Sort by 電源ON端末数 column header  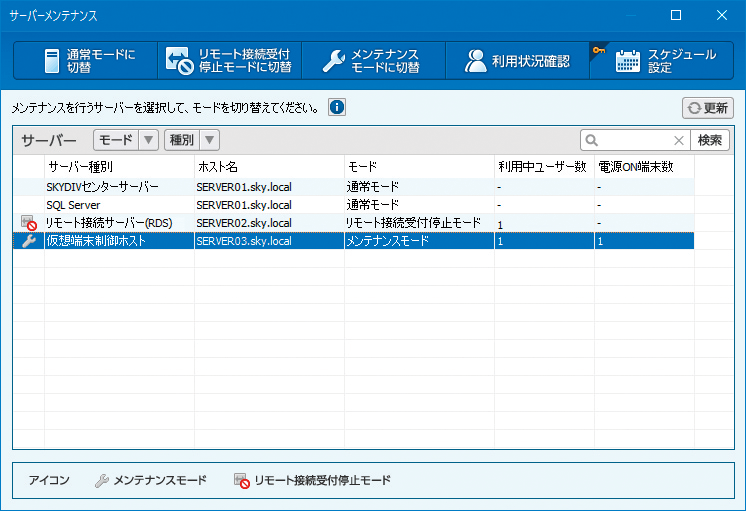[643, 166]
